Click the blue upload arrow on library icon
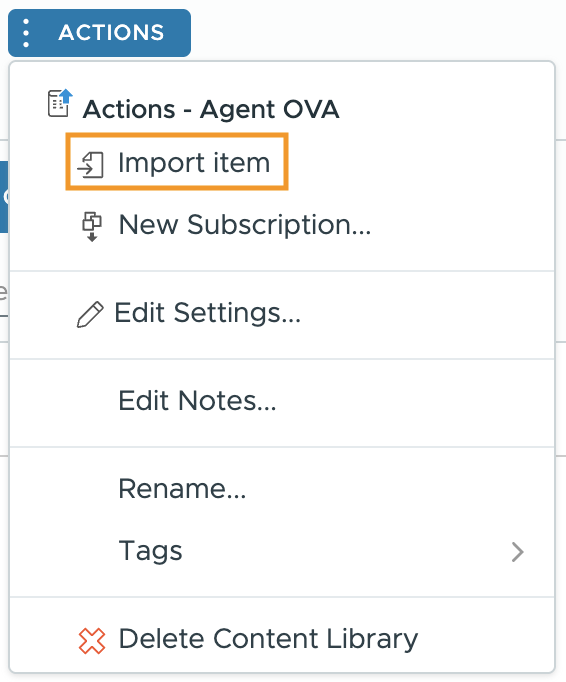566x682 pixels. pos(66,95)
